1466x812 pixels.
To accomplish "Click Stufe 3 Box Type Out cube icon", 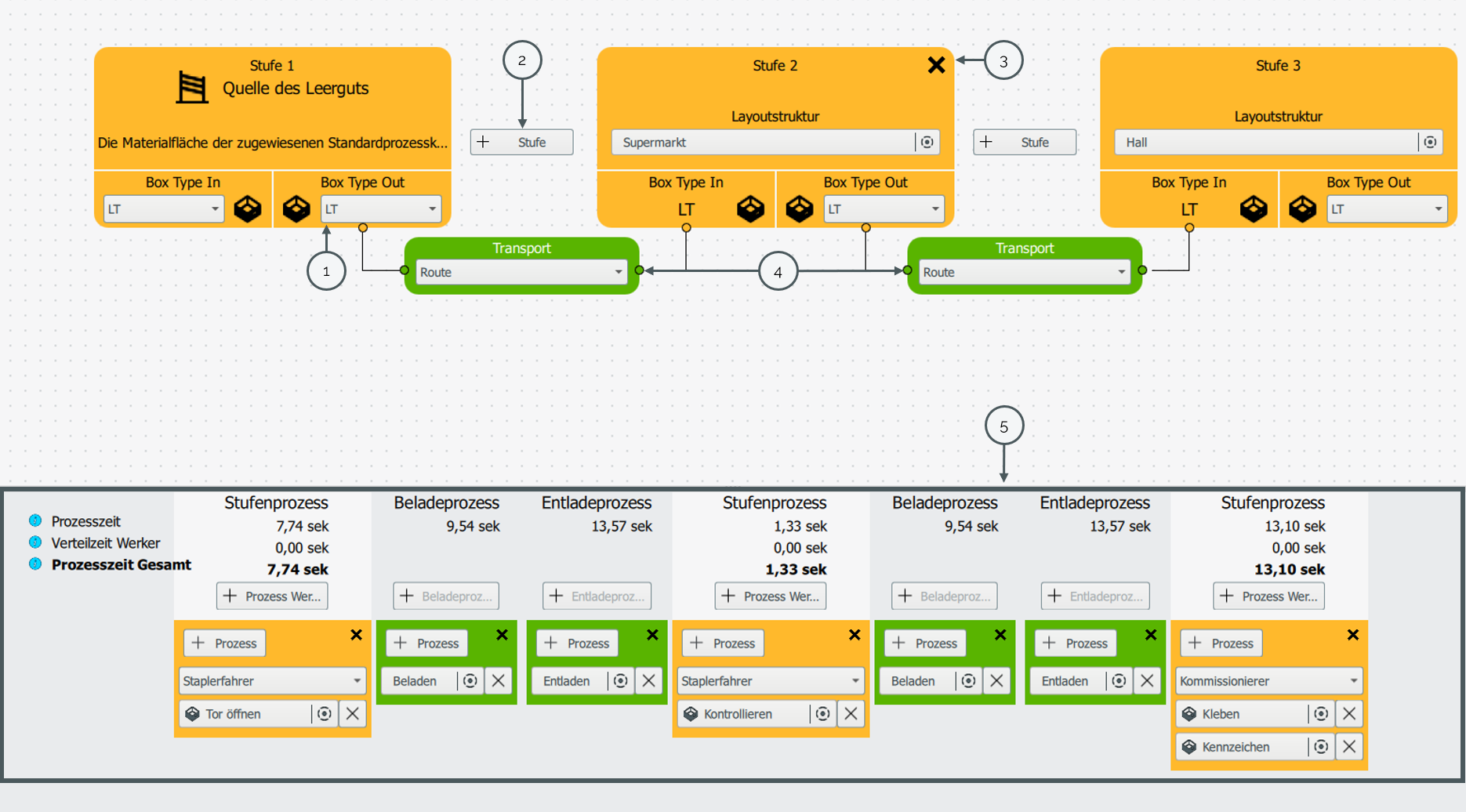I will click(x=1303, y=208).
